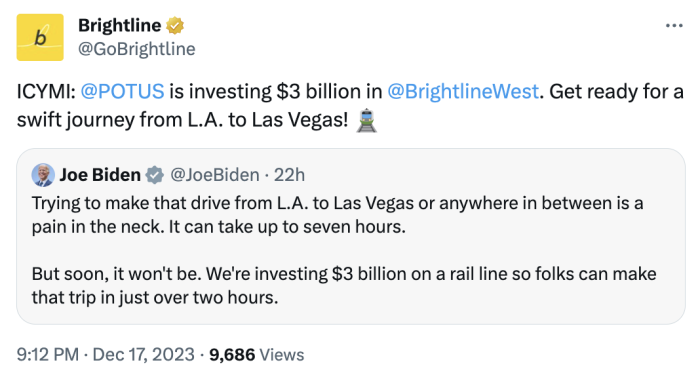Open the @BrightlineWest mention link
Viewport: 700px width, 375px height.
463,92
